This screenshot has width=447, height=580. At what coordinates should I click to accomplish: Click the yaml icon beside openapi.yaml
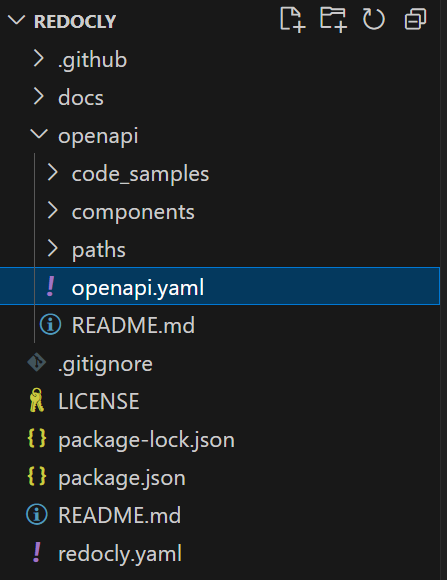pos(51,287)
